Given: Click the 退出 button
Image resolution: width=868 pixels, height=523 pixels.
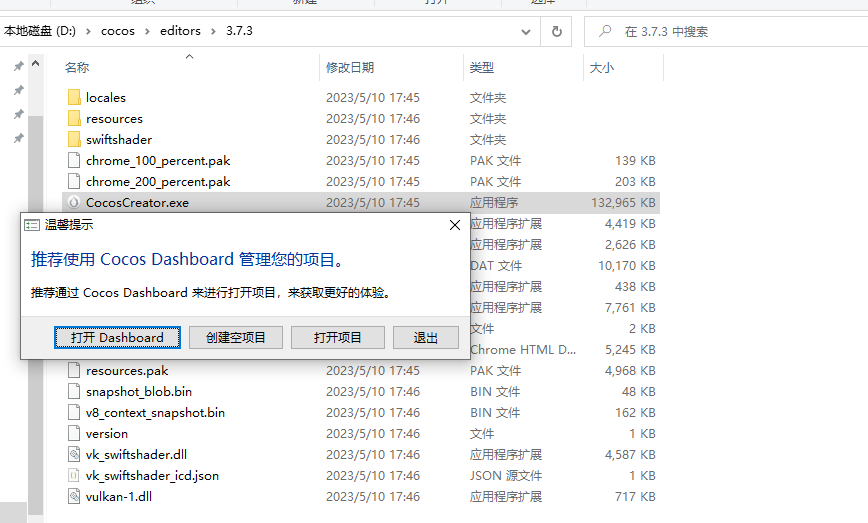Looking at the screenshot, I should (x=426, y=337).
